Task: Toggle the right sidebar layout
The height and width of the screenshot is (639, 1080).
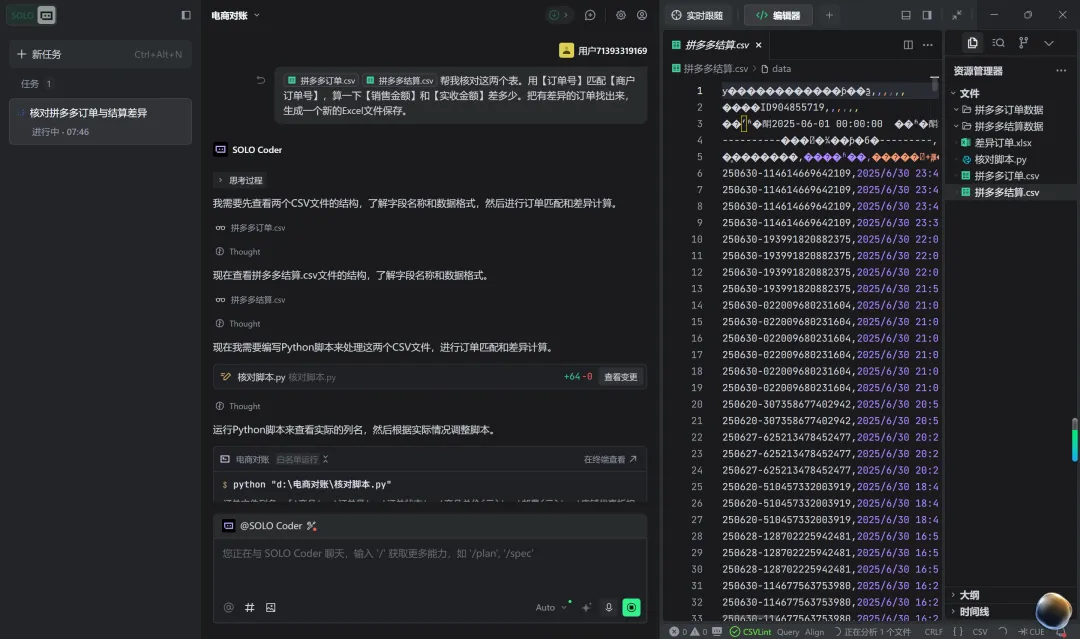Action: 927,15
